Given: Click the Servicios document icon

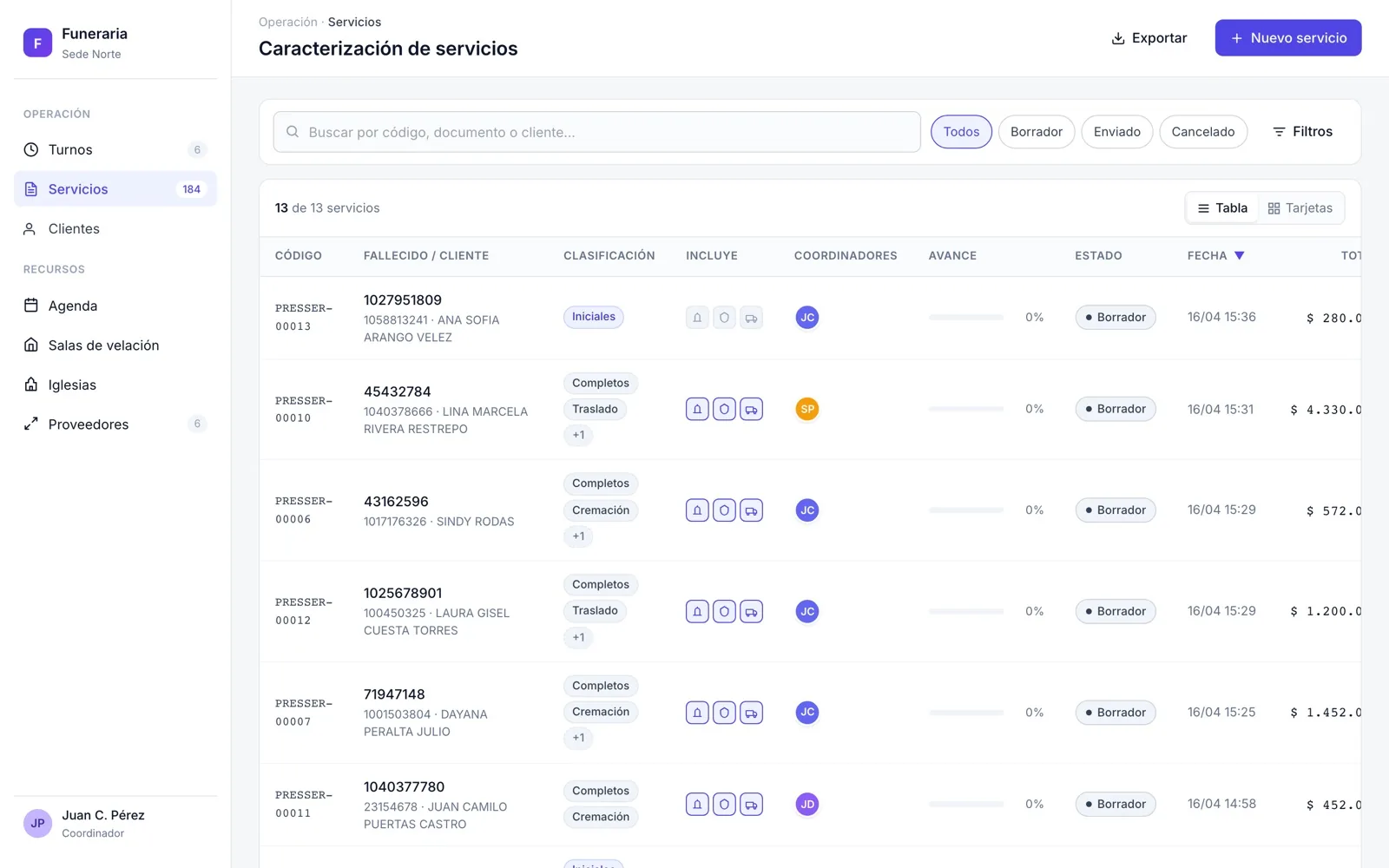Looking at the screenshot, I should click(x=30, y=189).
